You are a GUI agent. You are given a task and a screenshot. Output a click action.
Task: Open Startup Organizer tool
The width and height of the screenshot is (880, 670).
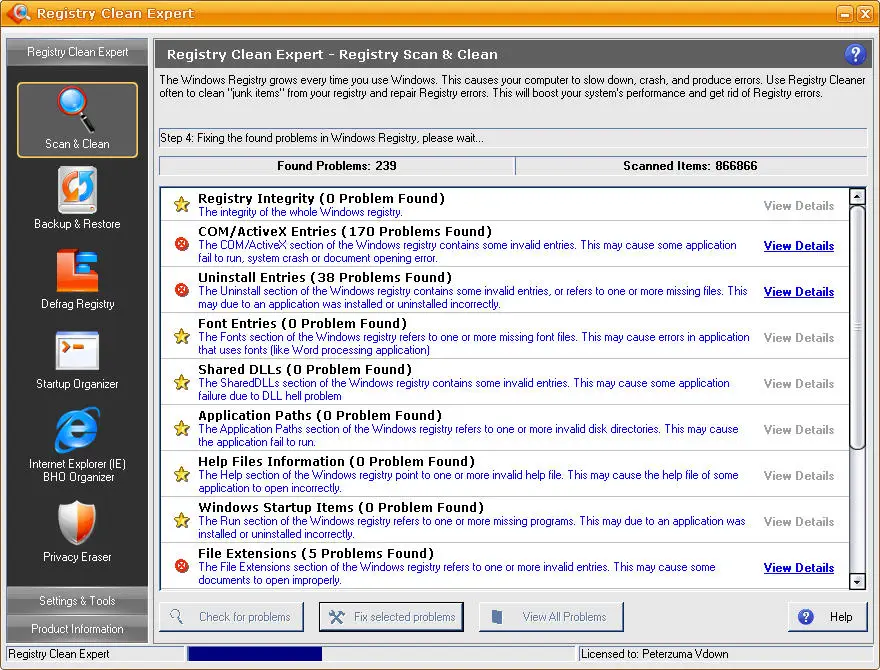pyautogui.click(x=77, y=359)
